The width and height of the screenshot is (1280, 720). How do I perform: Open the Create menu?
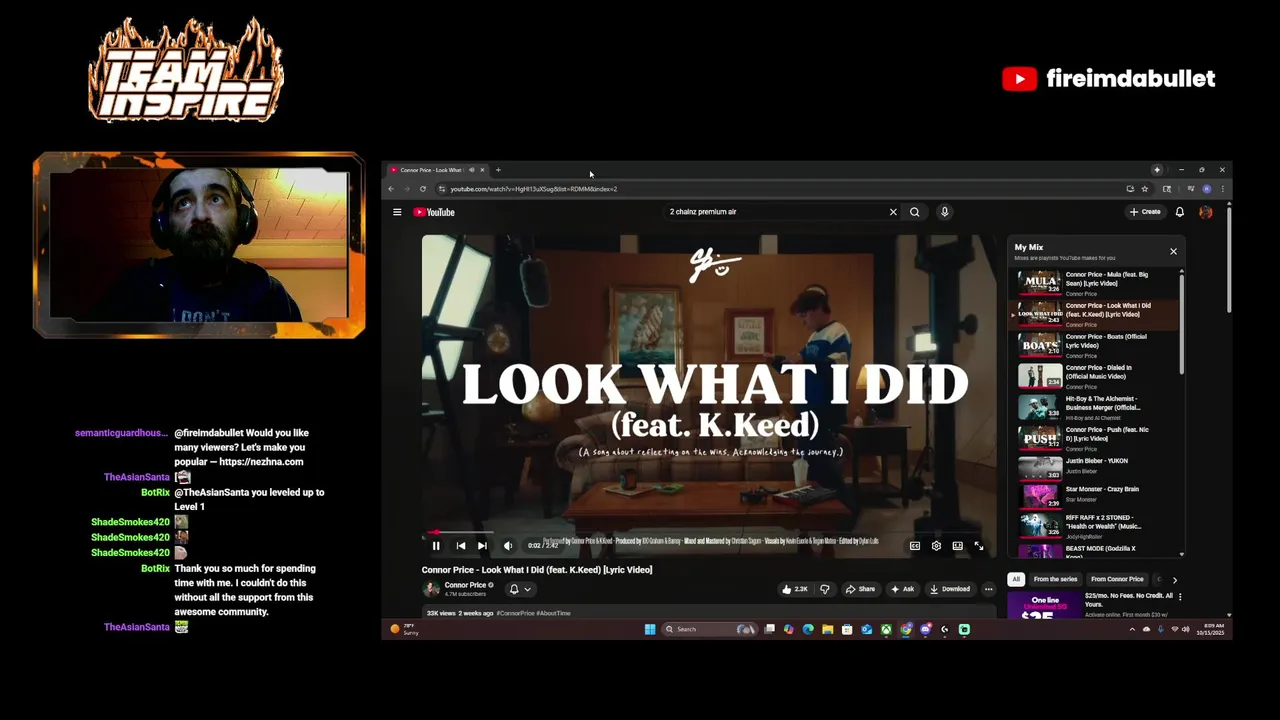1145,212
